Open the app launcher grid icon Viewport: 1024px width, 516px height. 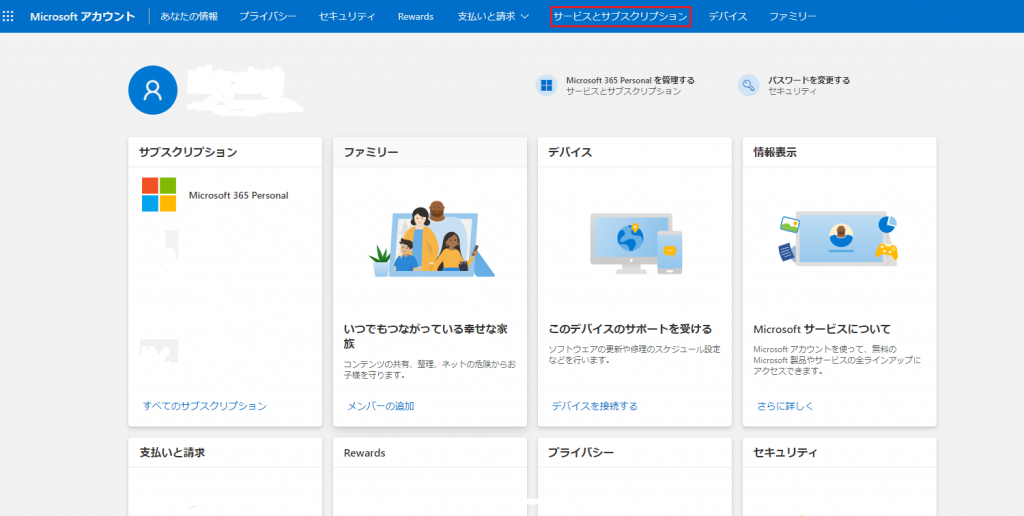coord(8,16)
